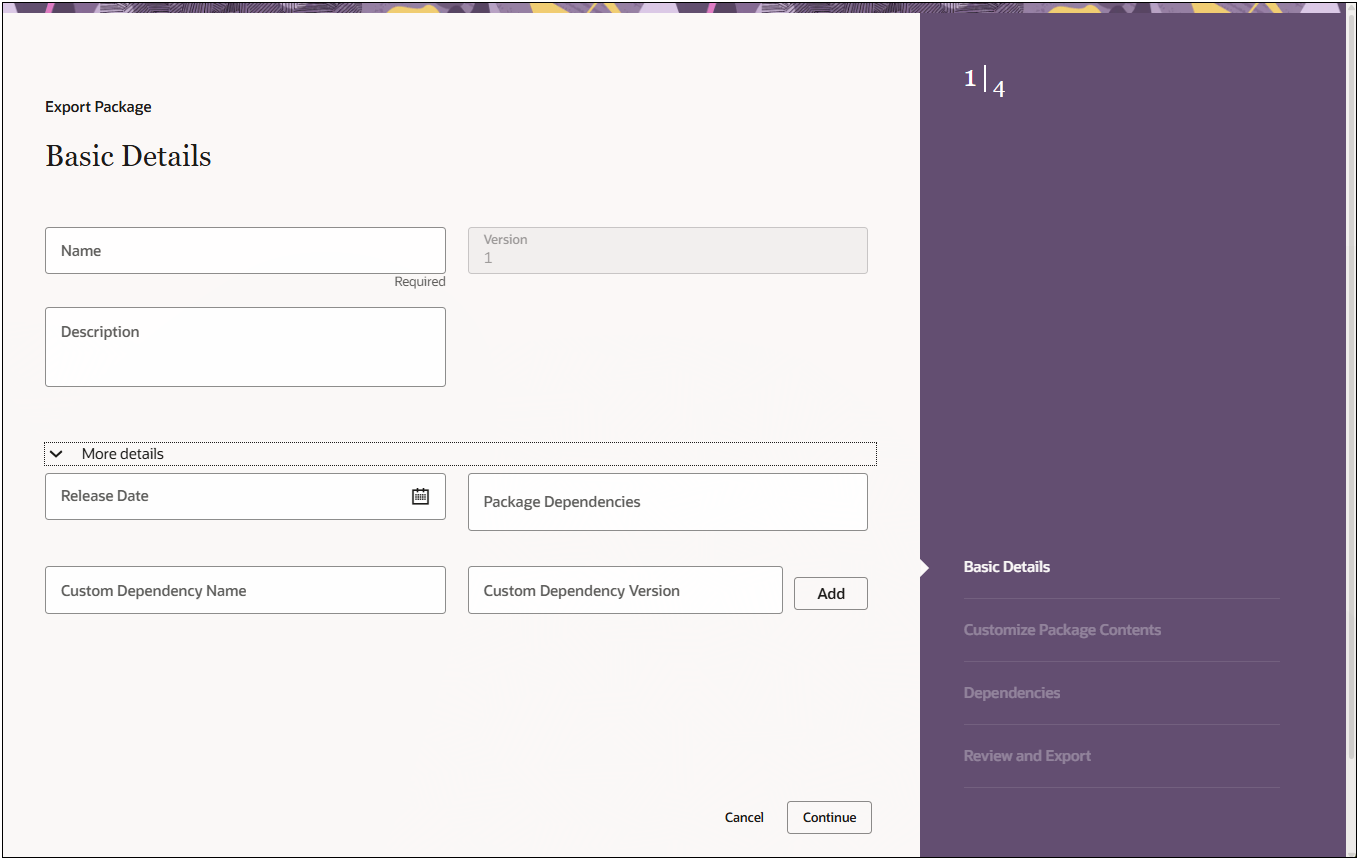This screenshot has width=1359, height=860.
Task: Open the Review and Export step
Action: pos(1027,756)
